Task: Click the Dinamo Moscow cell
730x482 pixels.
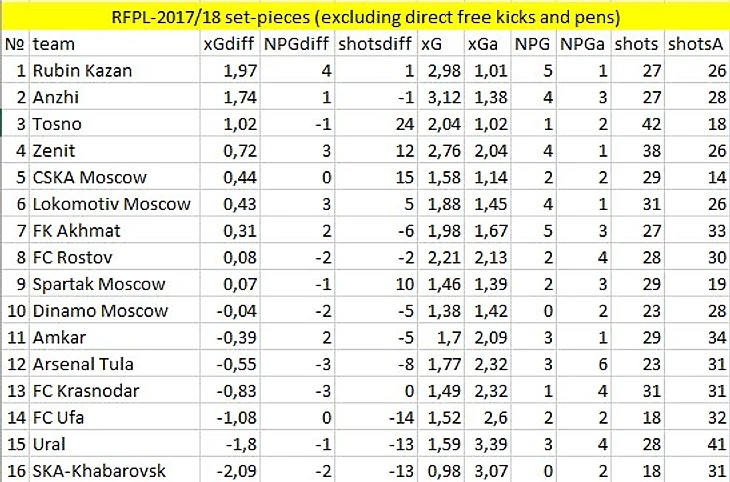Action: (x=110, y=311)
